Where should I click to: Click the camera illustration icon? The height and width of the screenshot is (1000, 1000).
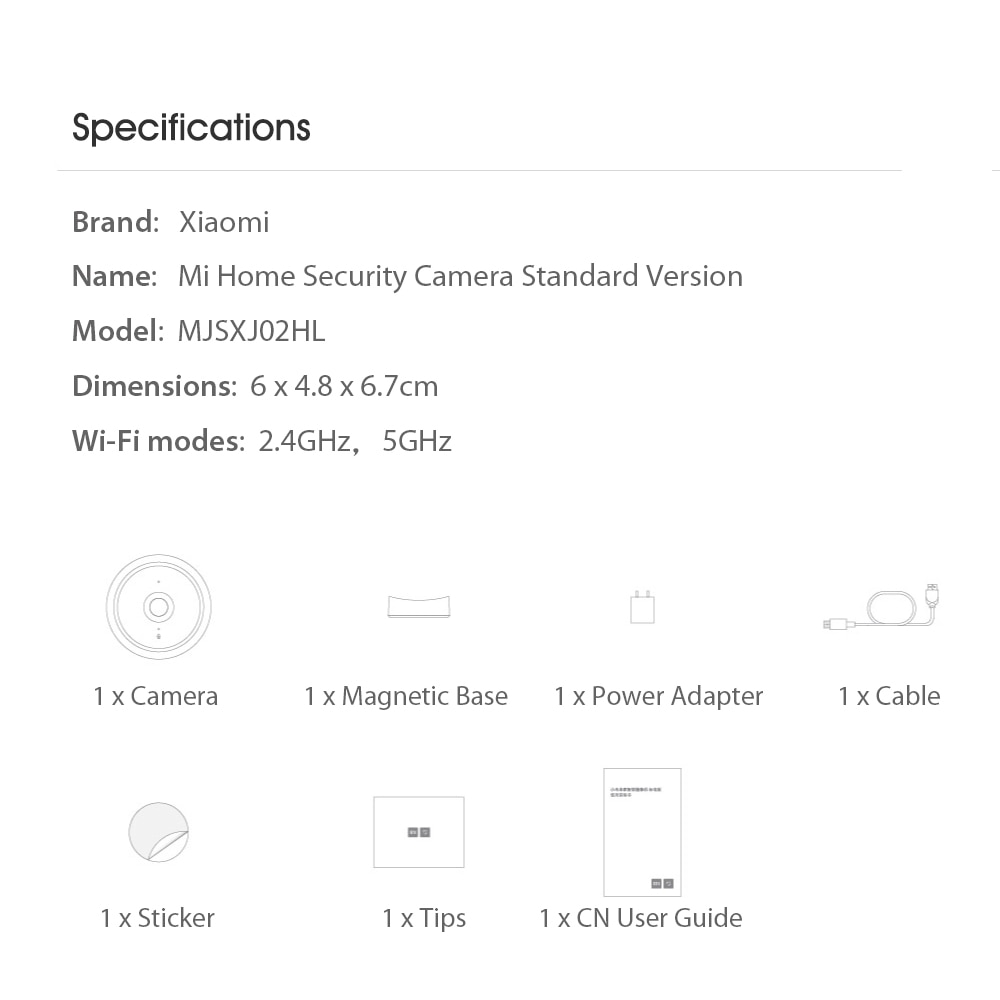(x=158, y=607)
